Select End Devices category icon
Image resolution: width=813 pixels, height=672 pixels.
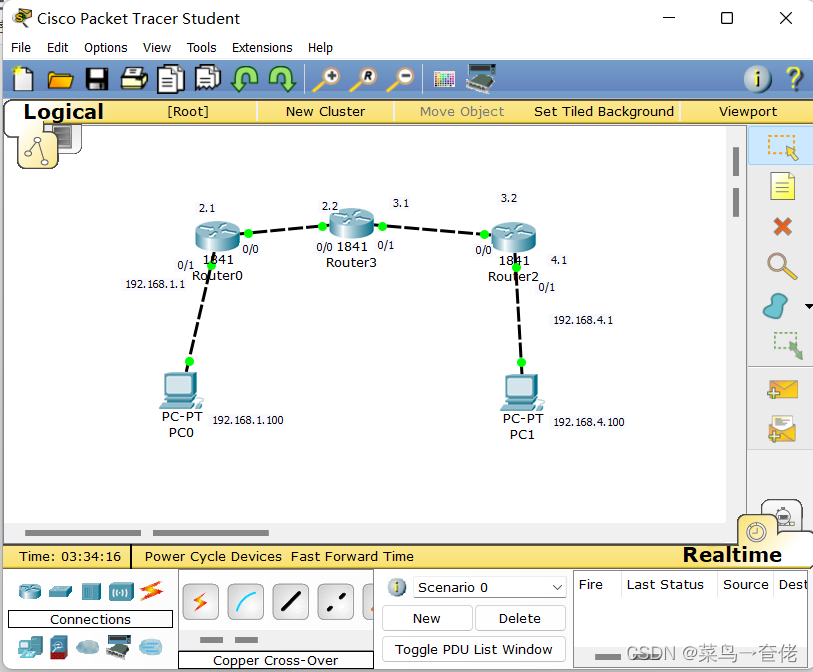pyautogui.click(x=30, y=647)
